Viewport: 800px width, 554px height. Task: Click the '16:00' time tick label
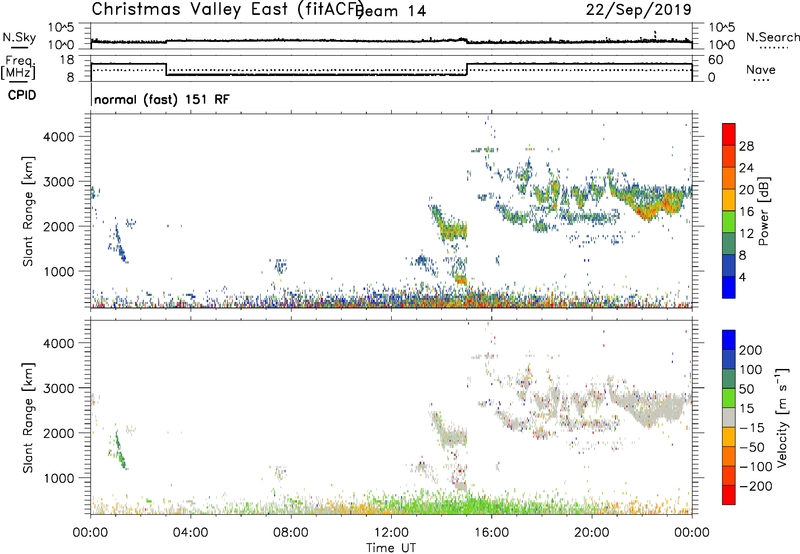(491, 533)
